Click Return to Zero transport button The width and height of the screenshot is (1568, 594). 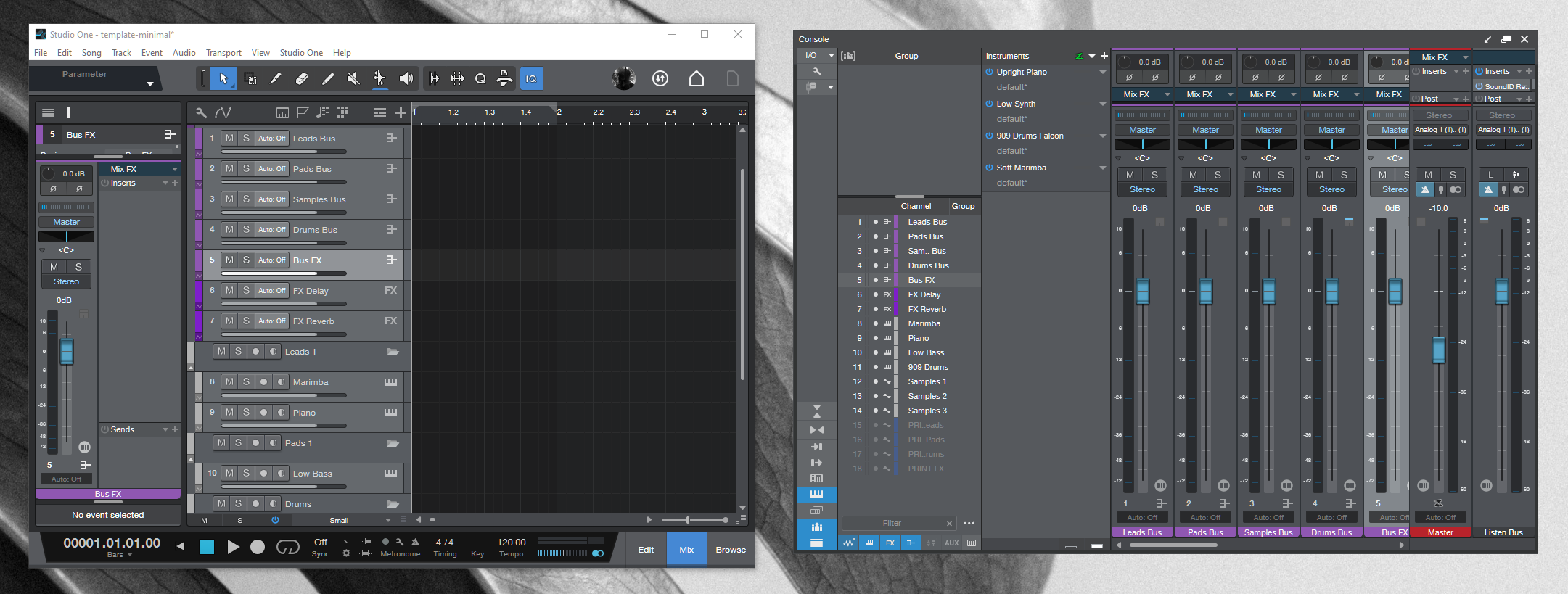click(180, 546)
